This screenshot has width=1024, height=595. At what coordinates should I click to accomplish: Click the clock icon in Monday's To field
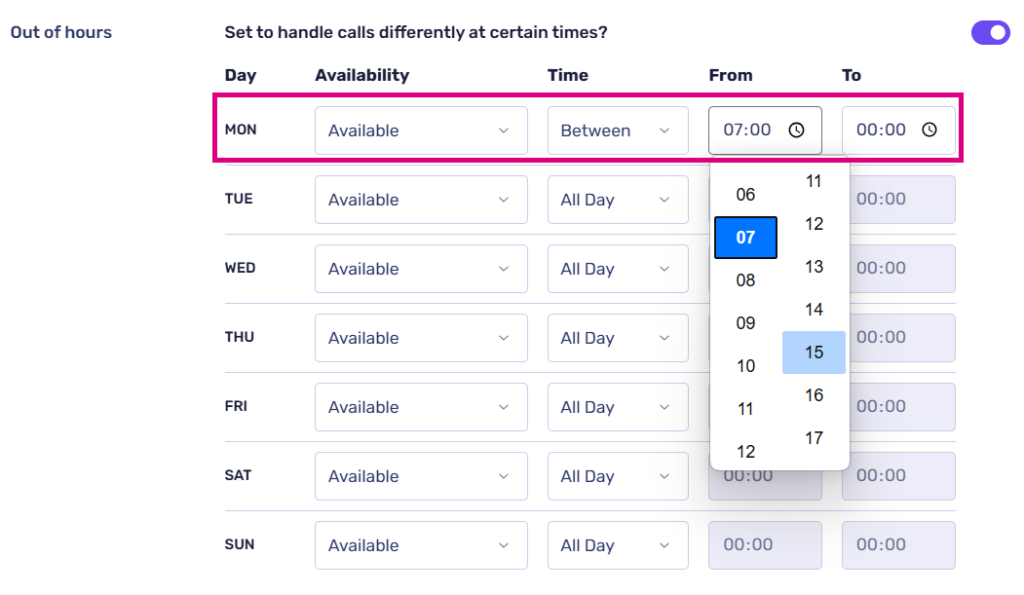(x=929, y=130)
